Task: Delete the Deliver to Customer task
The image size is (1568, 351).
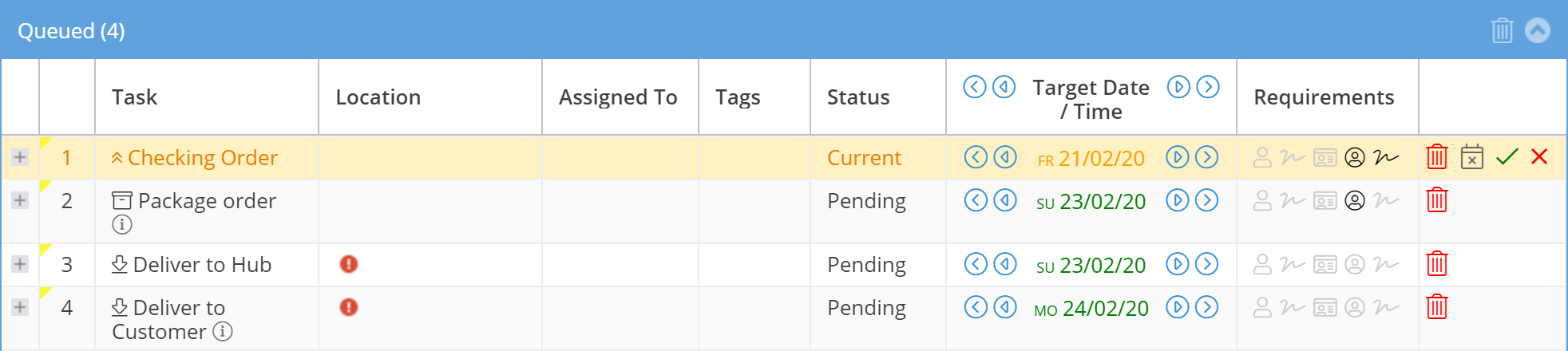Action: click(x=1436, y=307)
